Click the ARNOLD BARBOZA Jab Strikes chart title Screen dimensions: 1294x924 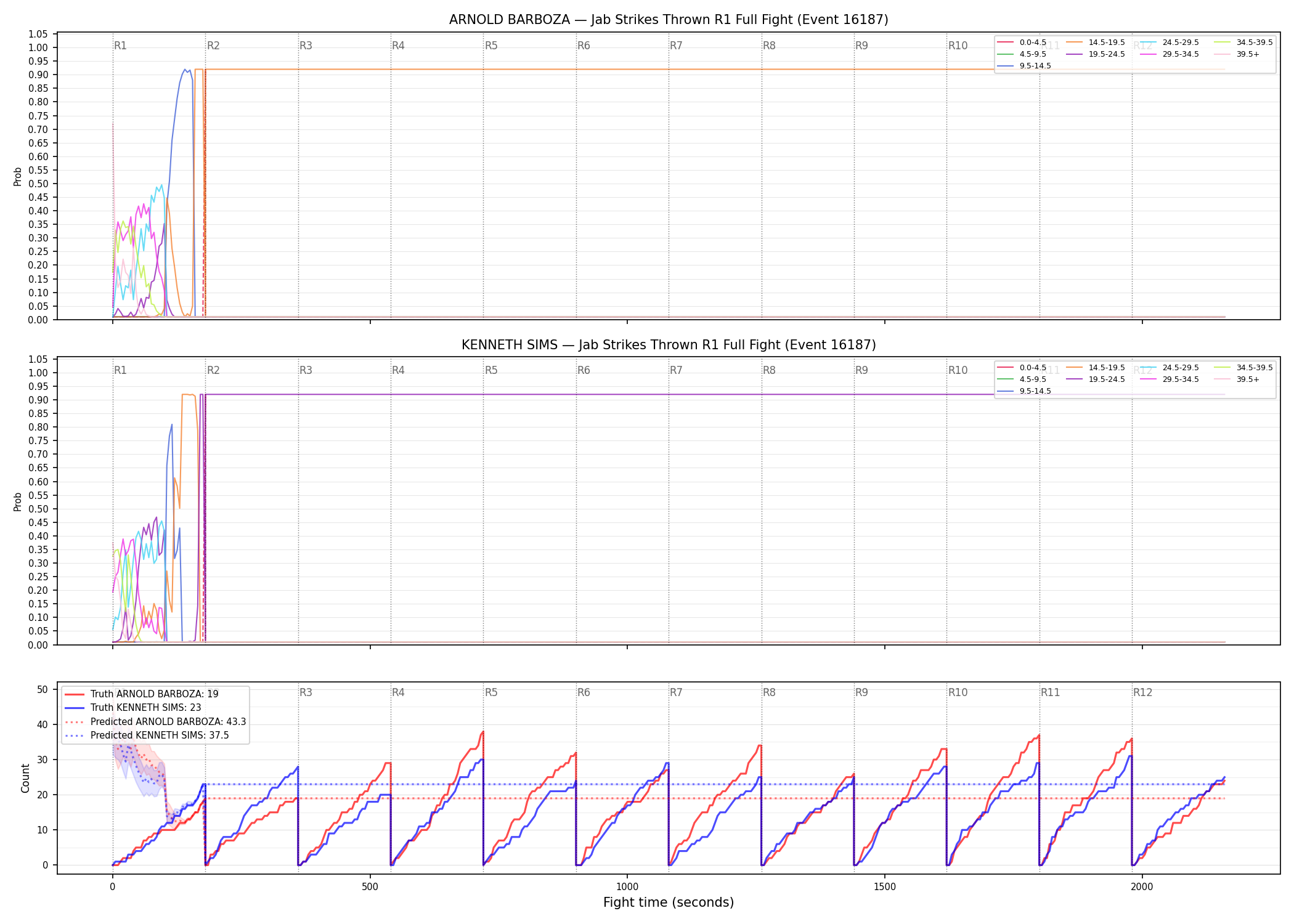pyautogui.click(x=669, y=20)
